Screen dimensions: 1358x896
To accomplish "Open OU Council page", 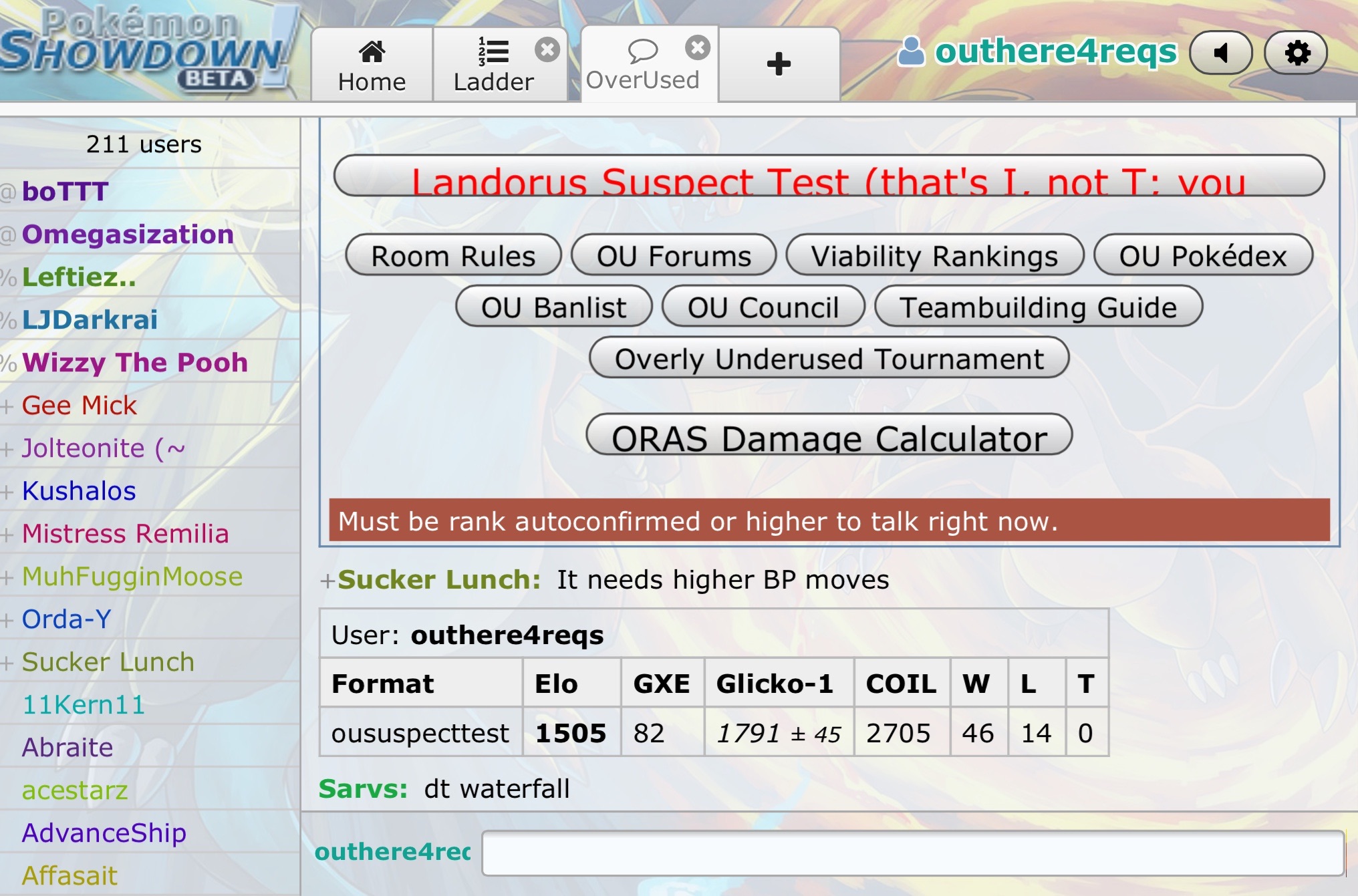I will coord(763,307).
